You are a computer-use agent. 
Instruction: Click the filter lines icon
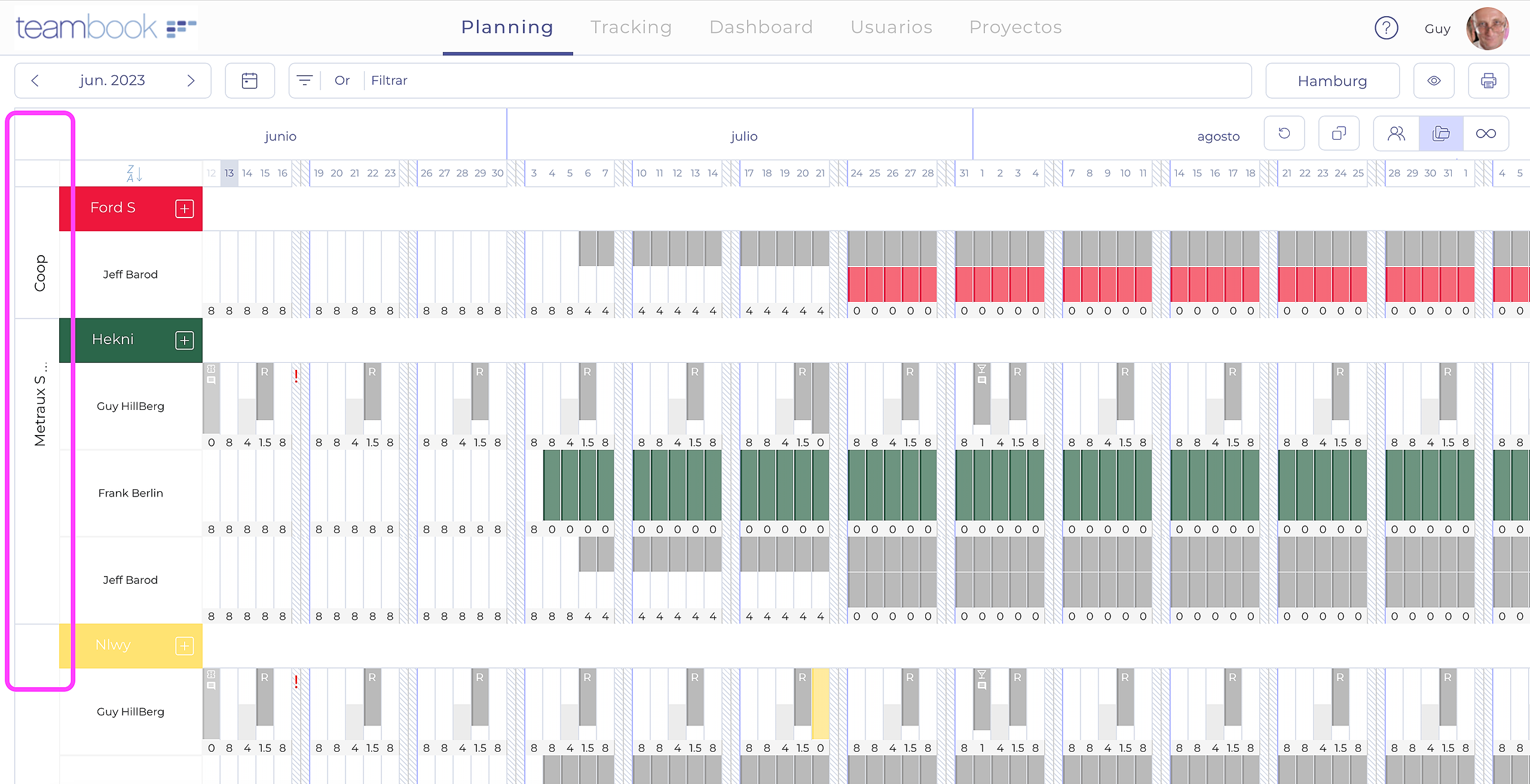(305, 81)
